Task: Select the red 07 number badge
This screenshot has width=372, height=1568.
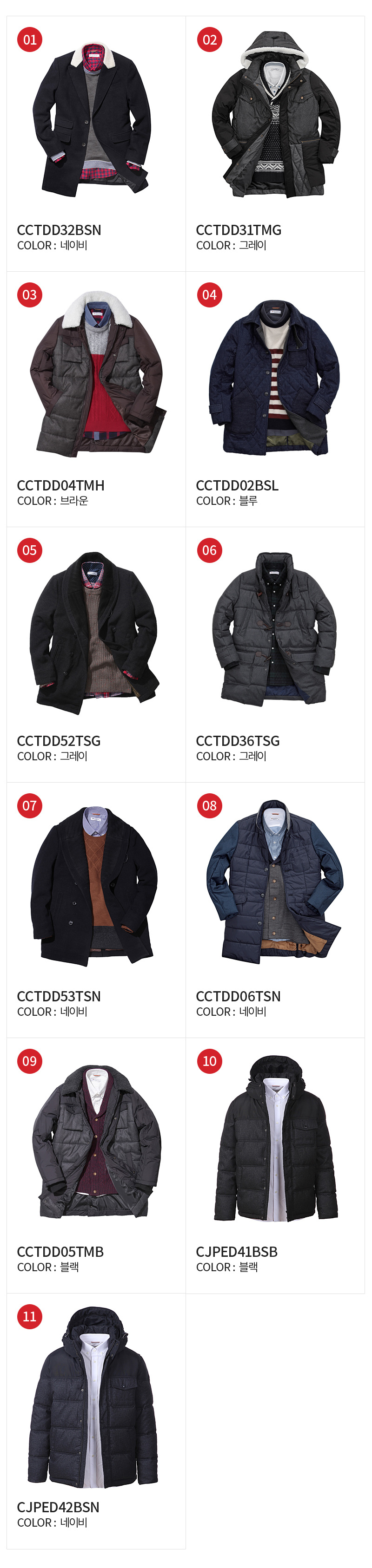Action: coord(30,806)
